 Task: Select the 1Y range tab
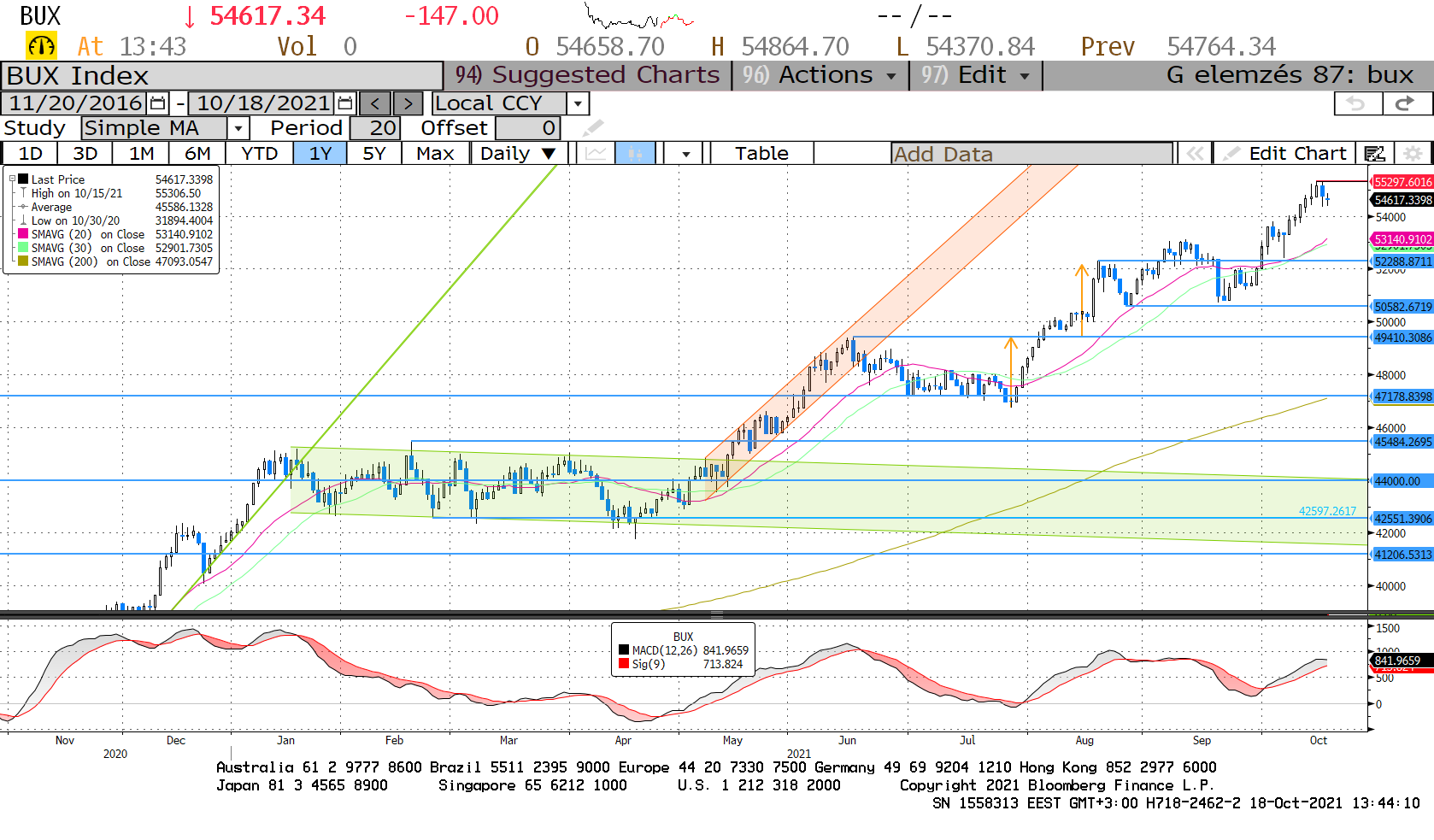click(320, 154)
